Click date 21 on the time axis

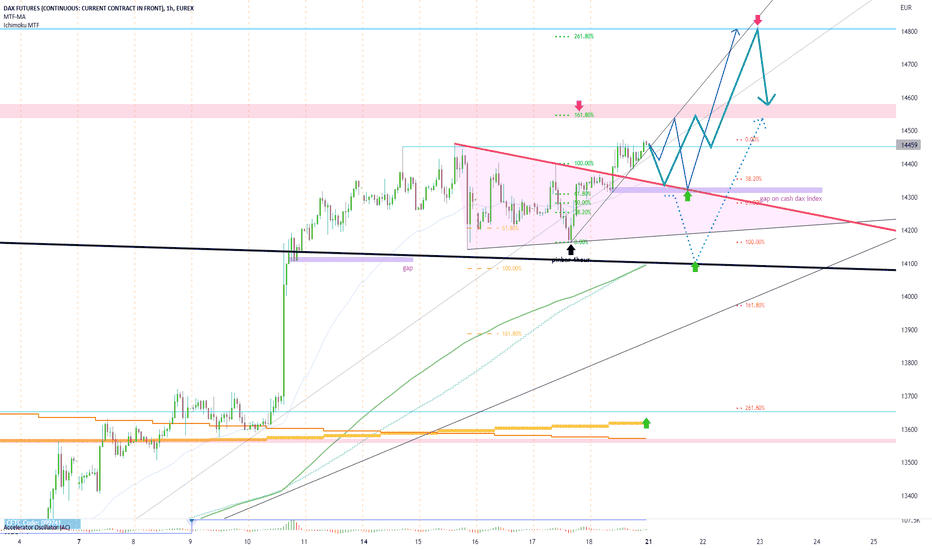(648, 542)
